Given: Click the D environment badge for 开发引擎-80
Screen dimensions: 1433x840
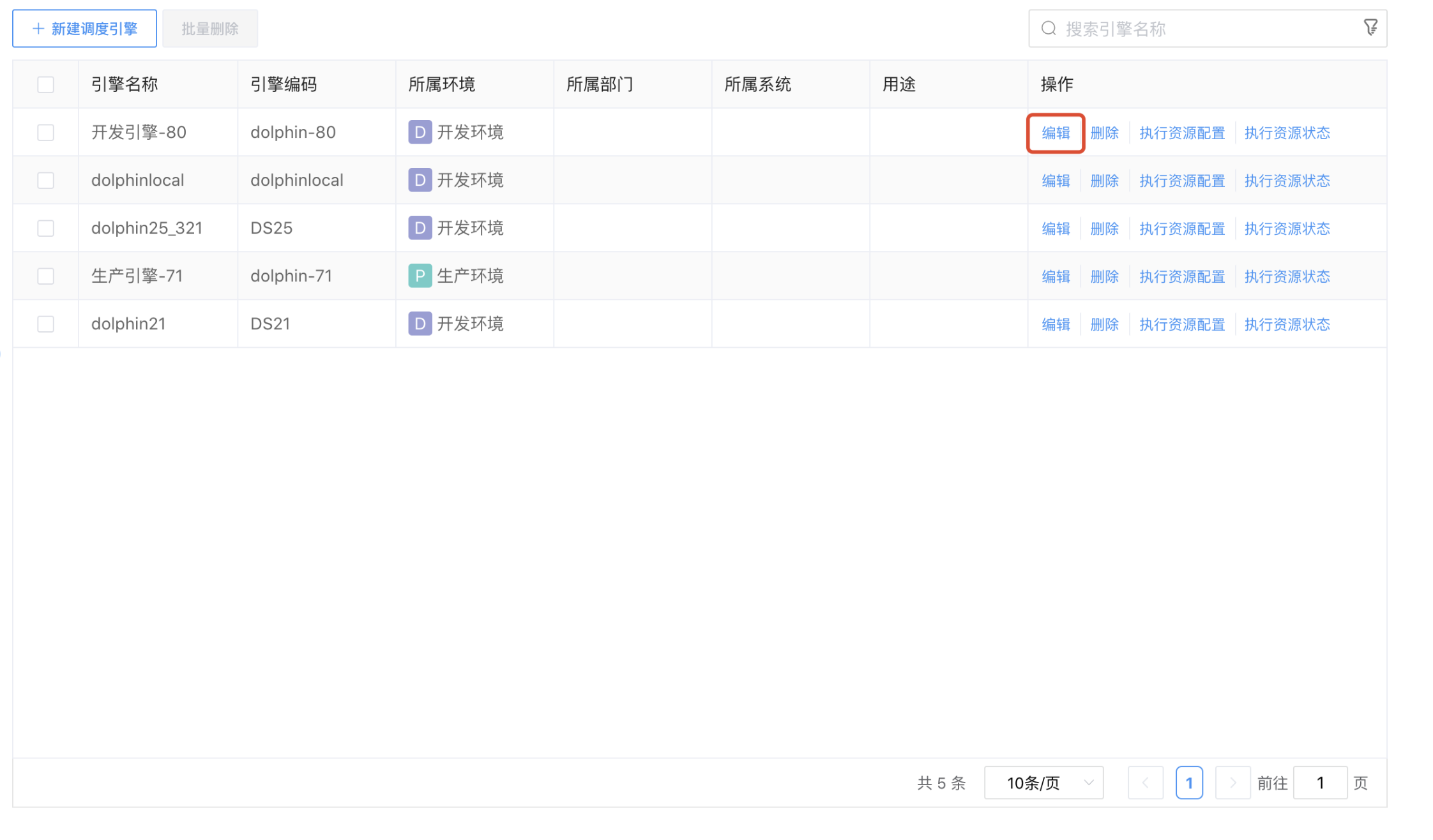Looking at the screenshot, I should pyautogui.click(x=420, y=132).
